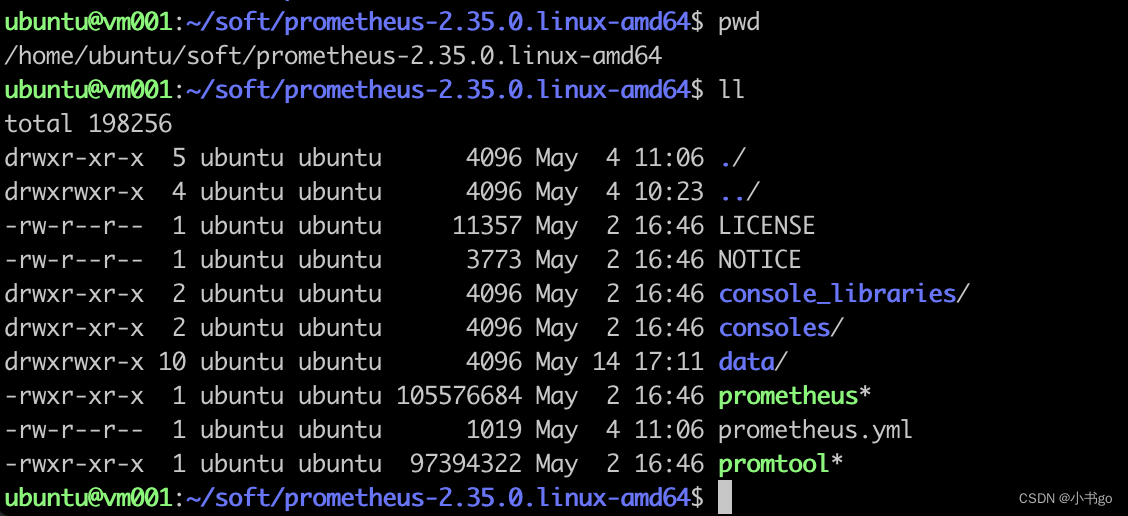Click the /home/ubuntu/soft path output line
The width and height of the screenshot is (1128, 516).
click(x=333, y=55)
